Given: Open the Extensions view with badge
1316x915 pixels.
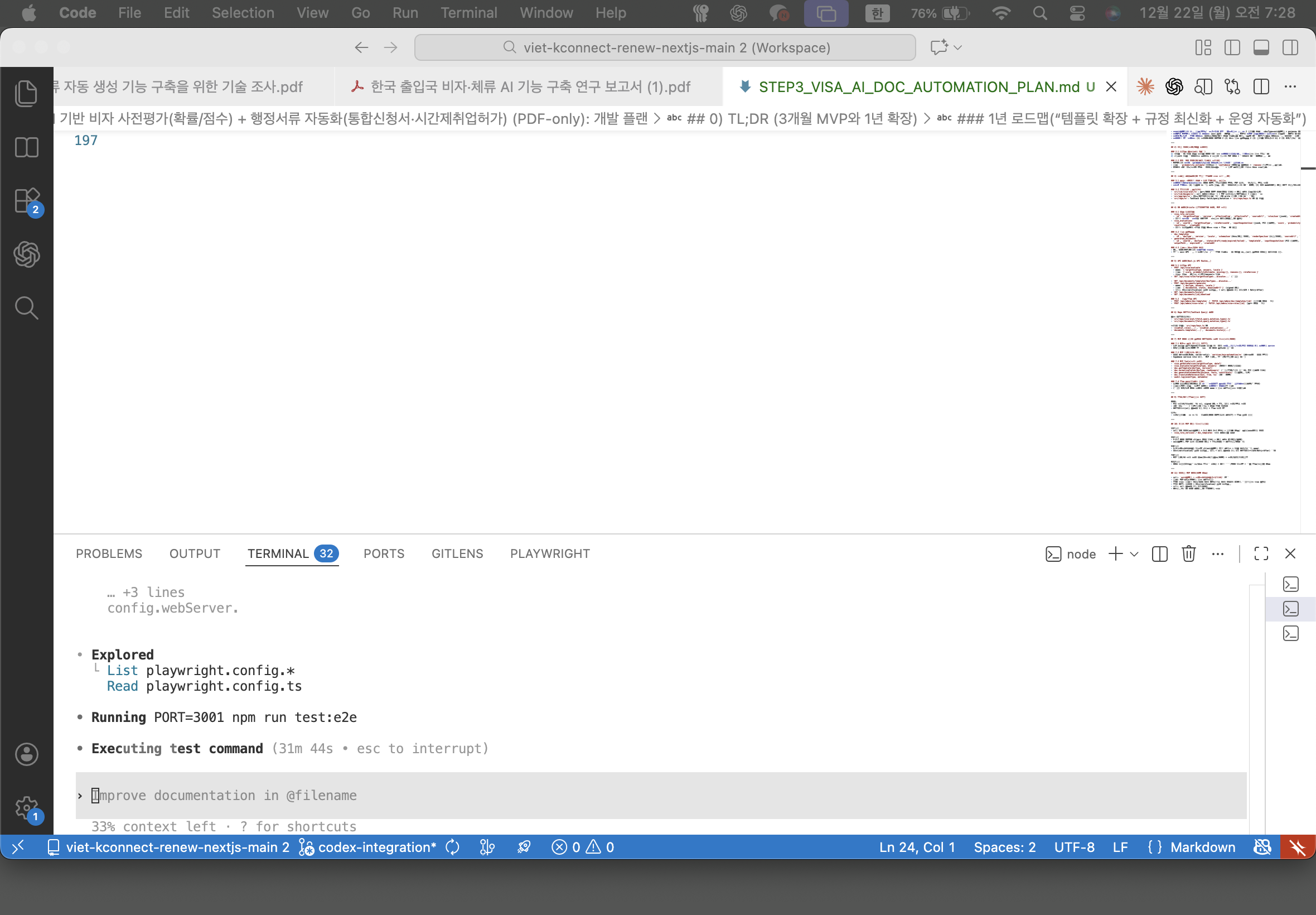Looking at the screenshot, I should [26, 201].
